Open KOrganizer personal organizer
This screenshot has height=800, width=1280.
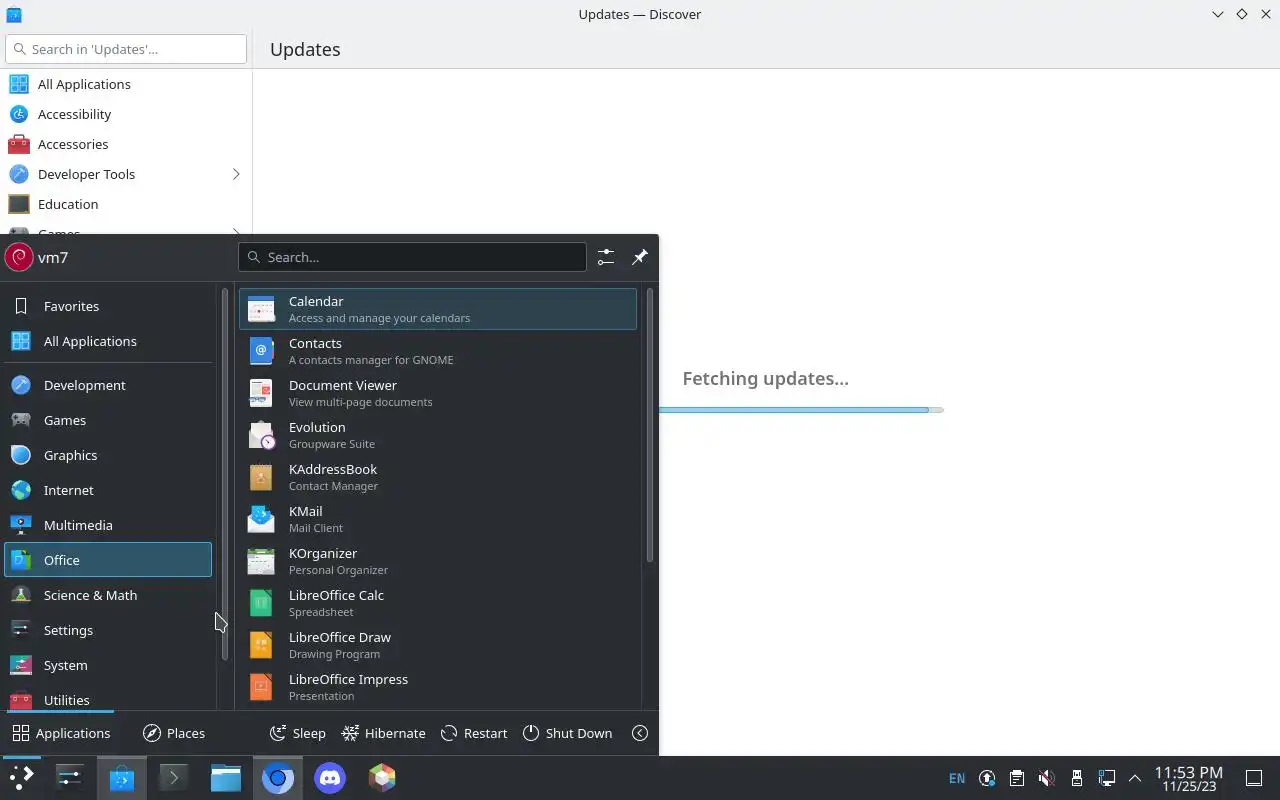click(x=437, y=561)
